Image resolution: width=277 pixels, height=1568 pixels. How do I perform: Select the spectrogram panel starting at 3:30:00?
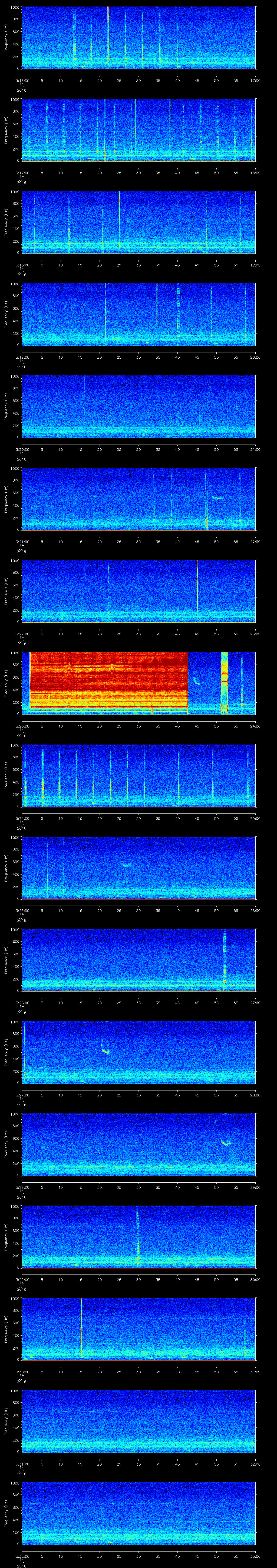(x=138, y=1329)
